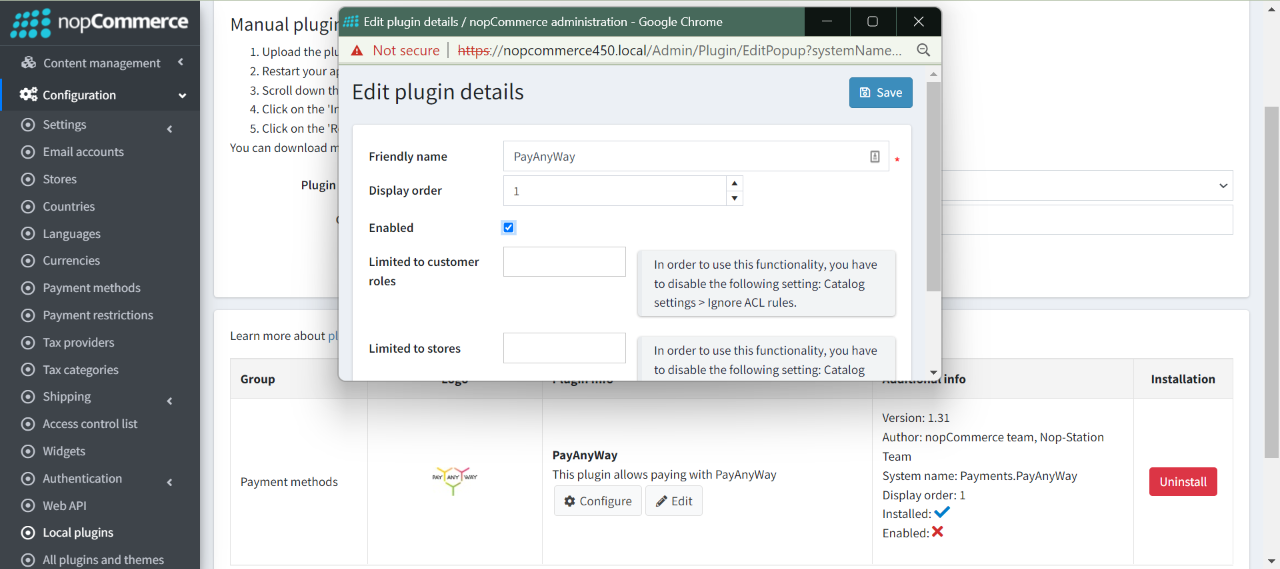Click the Settings bullet icon in sidebar
Viewport: 1280px width, 569px height.
coord(28,125)
